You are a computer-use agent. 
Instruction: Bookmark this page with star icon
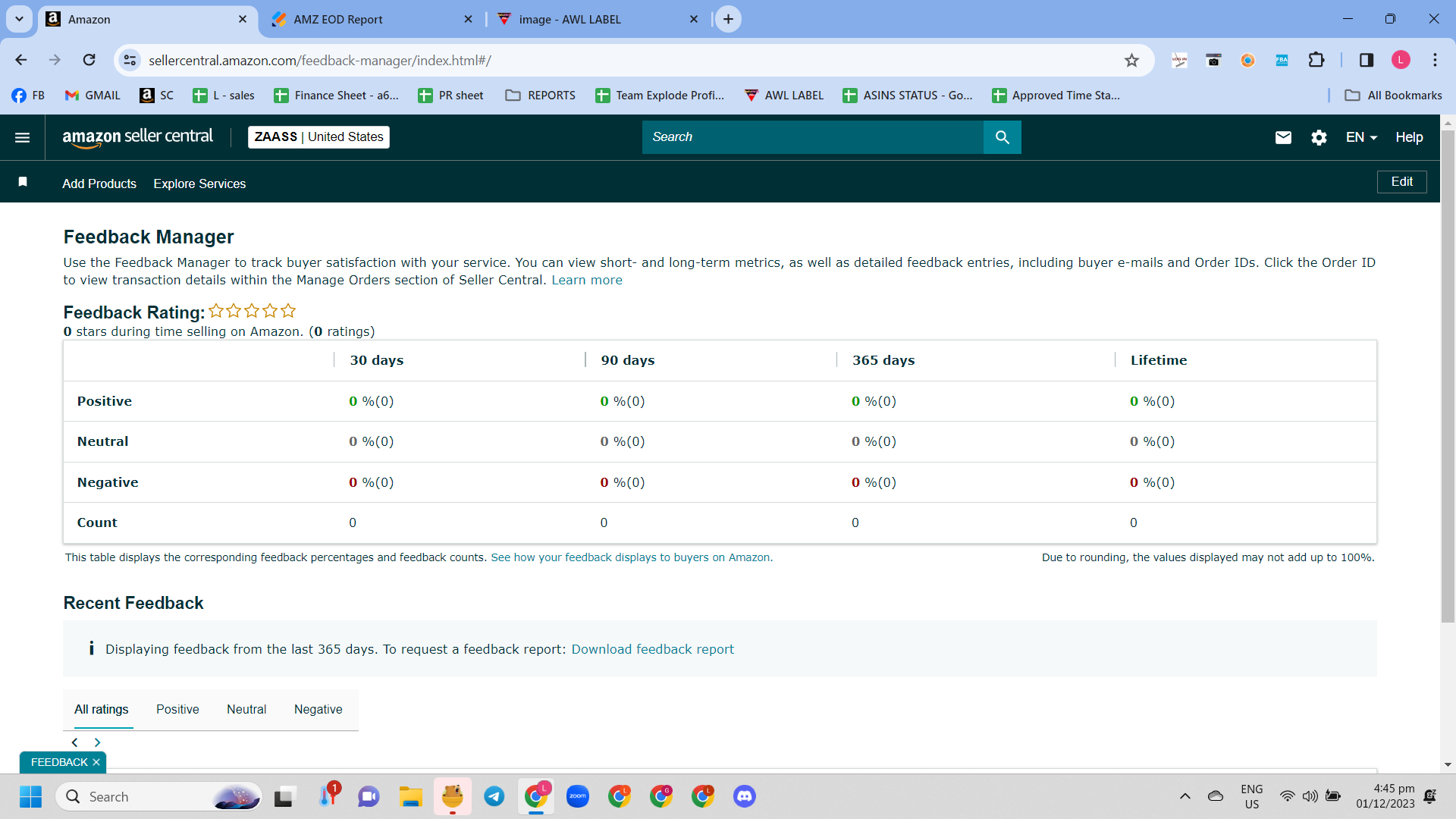[x=1131, y=60]
